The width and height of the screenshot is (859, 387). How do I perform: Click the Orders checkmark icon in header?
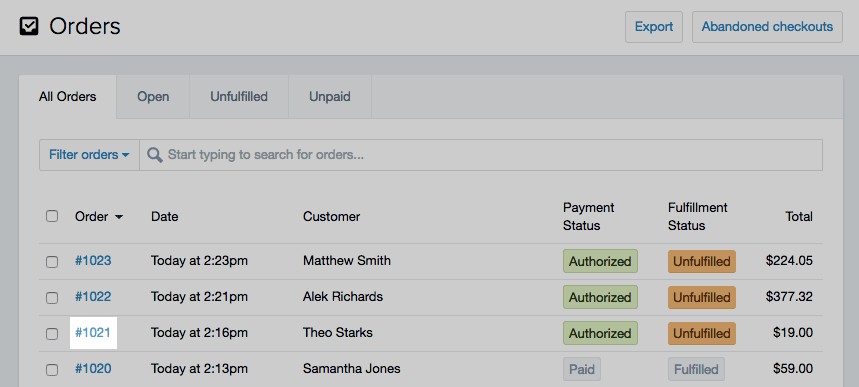tap(29, 26)
